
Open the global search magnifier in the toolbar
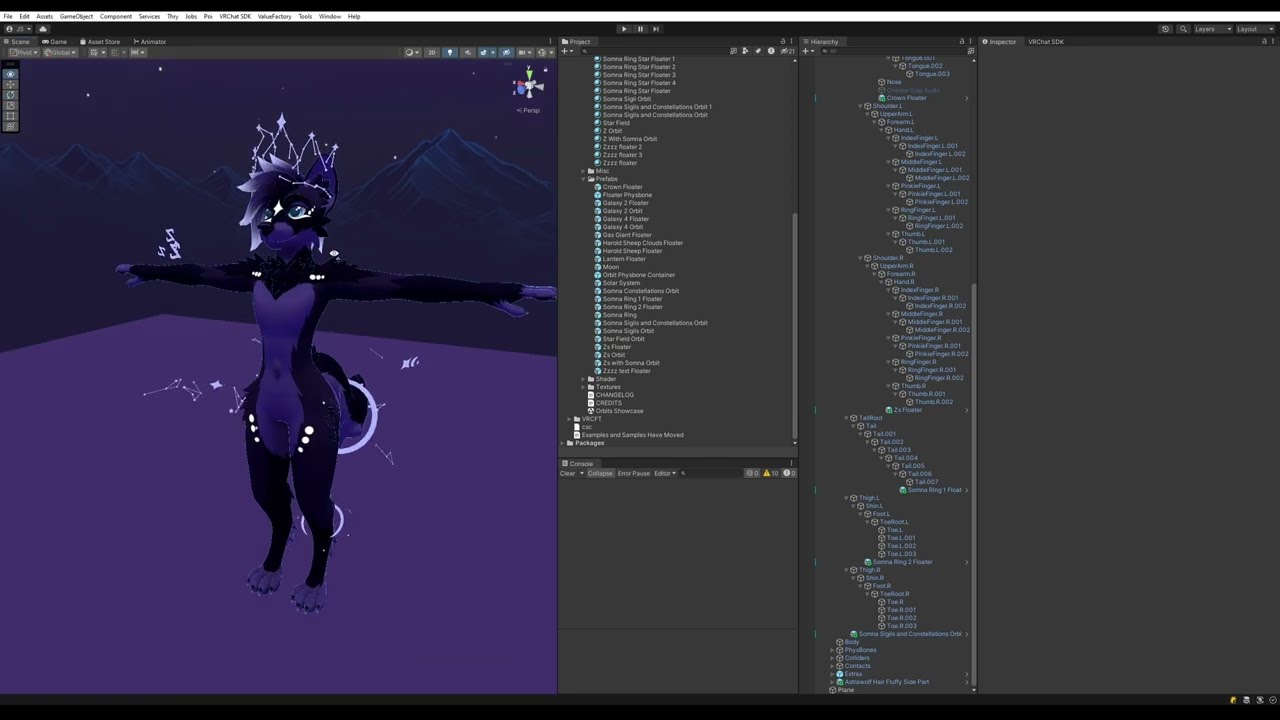click(x=1183, y=29)
